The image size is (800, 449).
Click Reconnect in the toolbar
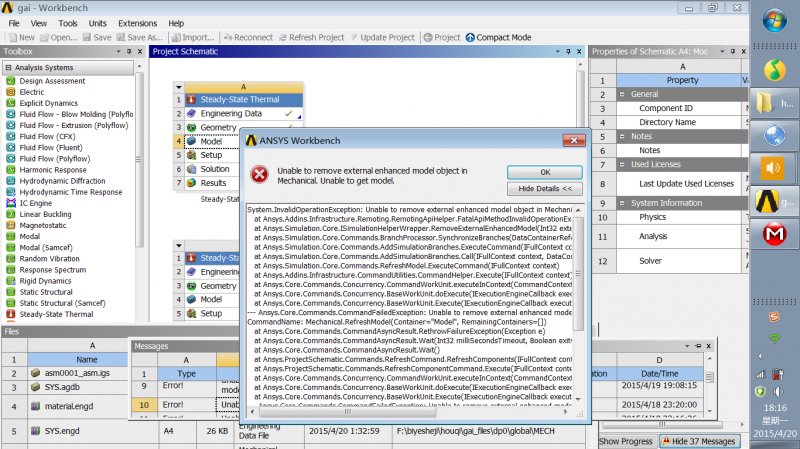[248, 37]
